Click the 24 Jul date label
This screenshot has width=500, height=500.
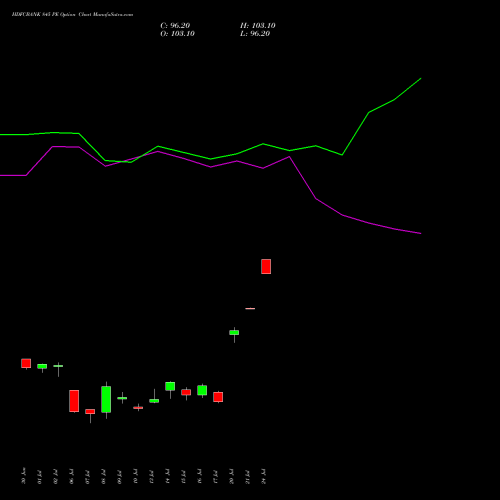coord(264,477)
